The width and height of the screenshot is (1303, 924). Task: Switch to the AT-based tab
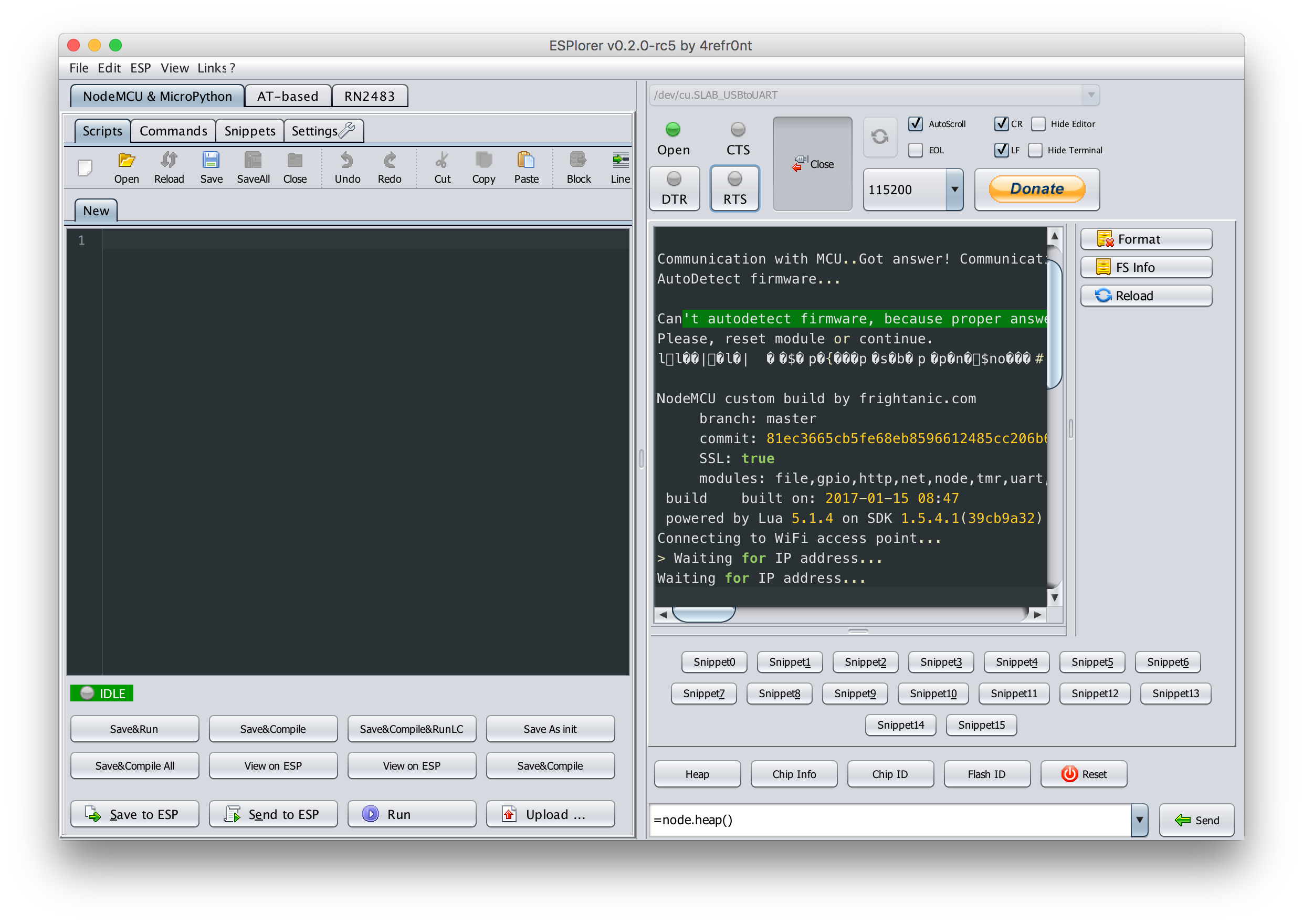click(x=287, y=96)
